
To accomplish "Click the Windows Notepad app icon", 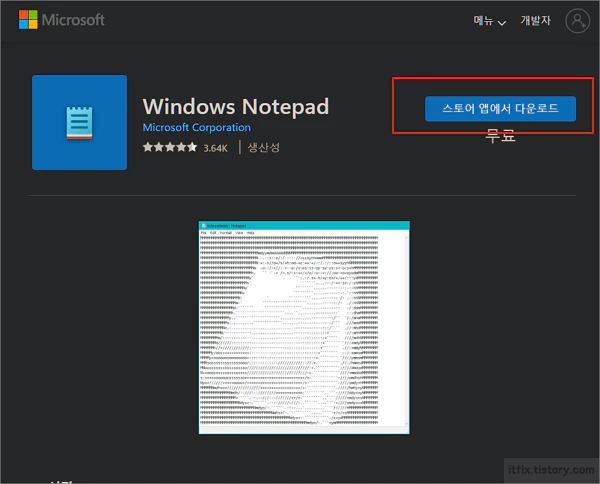I will [x=80, y=122].
